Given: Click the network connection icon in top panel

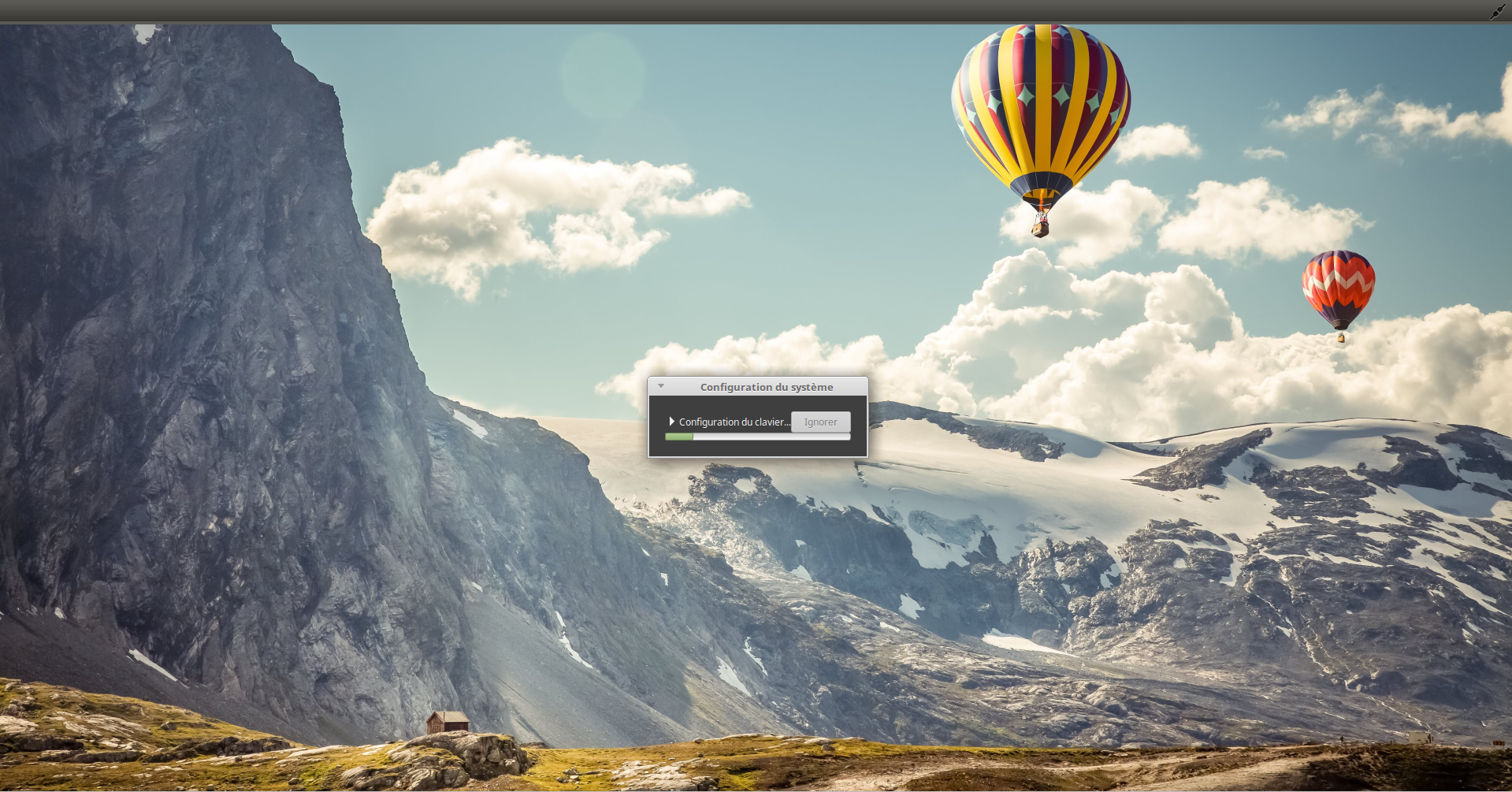Looking at the screenshot, I should coord(1496,12).
